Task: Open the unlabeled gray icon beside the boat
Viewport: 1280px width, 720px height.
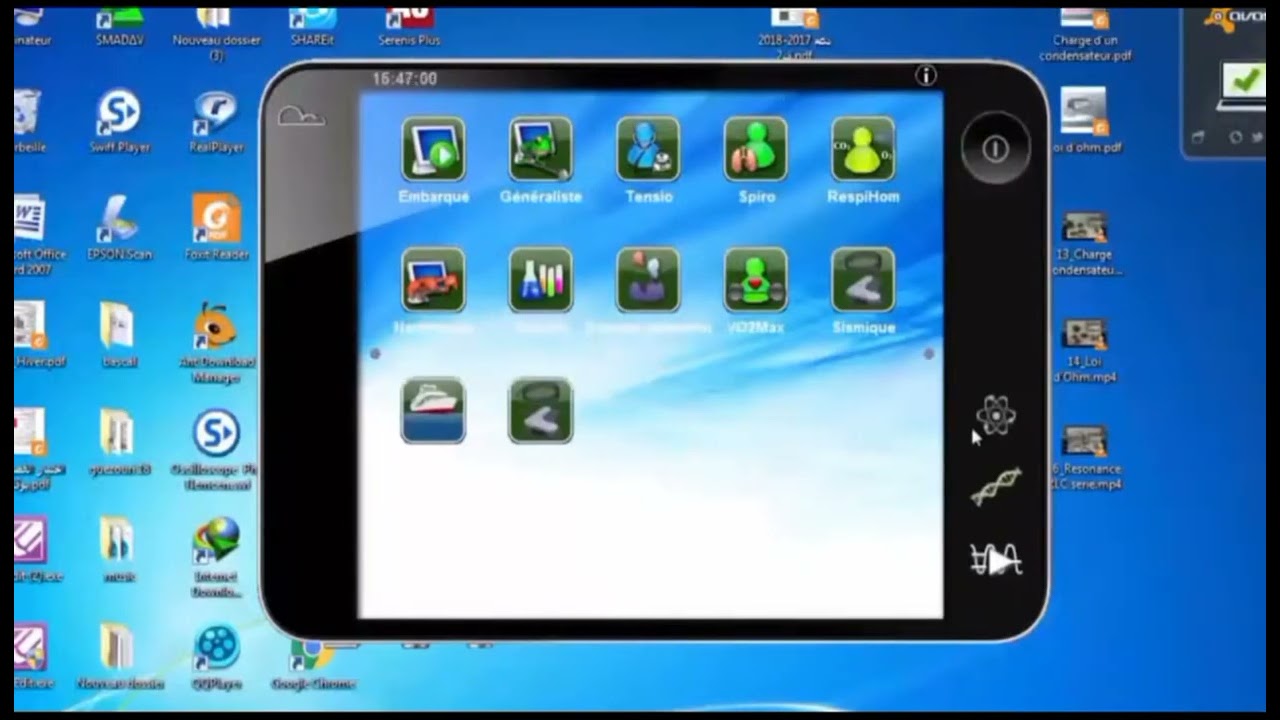Action: 541,410
